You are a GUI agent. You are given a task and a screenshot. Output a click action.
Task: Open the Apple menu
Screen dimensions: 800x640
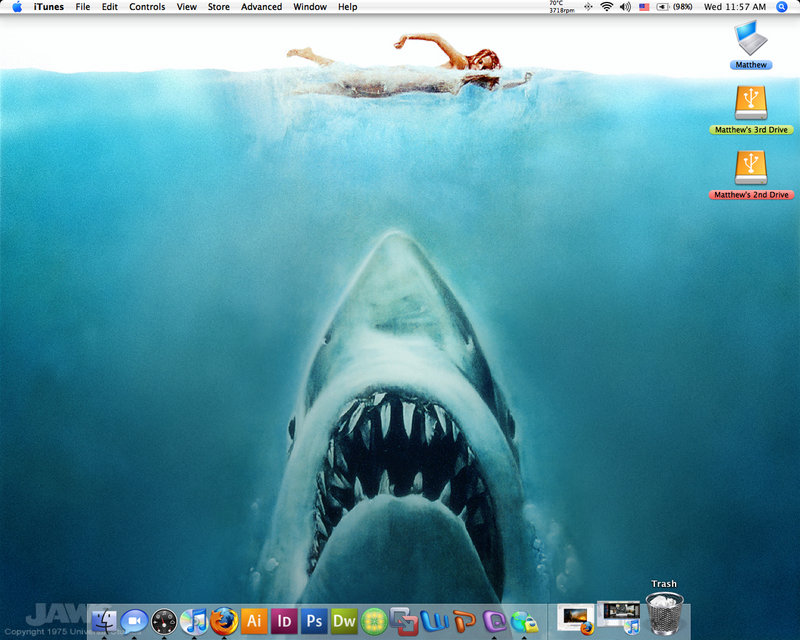[17, 7]
